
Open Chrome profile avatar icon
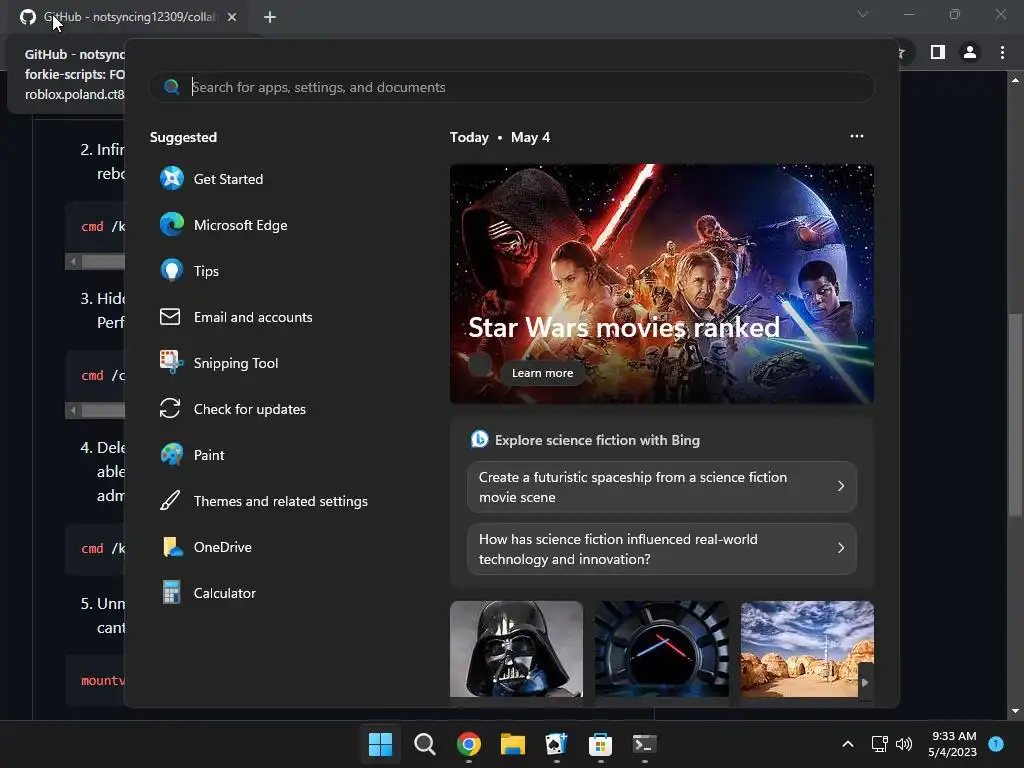(970, 52)
